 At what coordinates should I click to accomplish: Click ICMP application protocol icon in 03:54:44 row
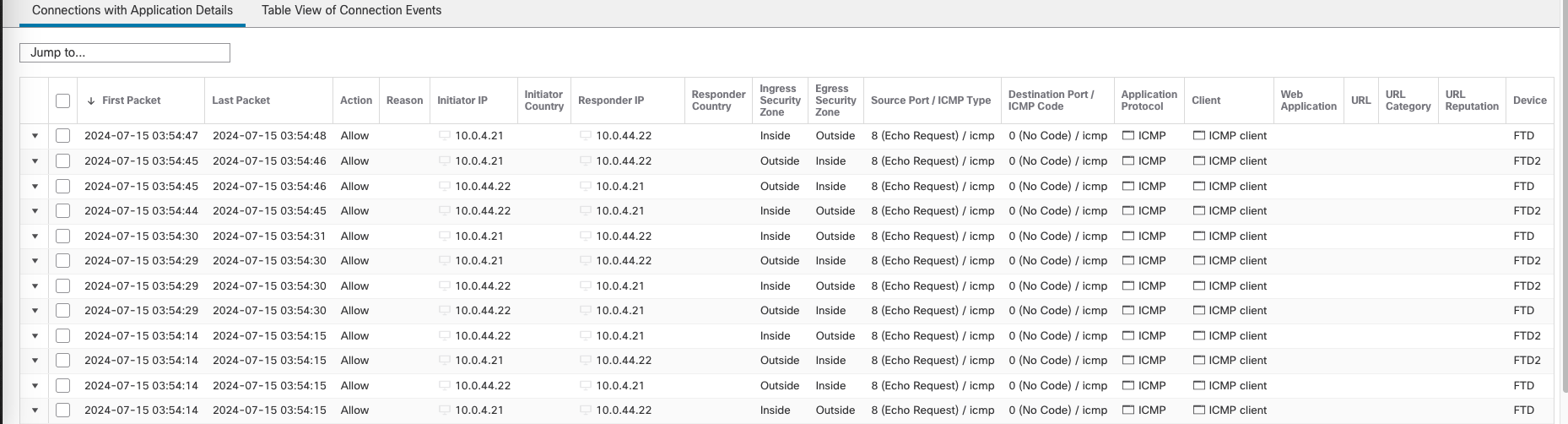(1128, 210)
